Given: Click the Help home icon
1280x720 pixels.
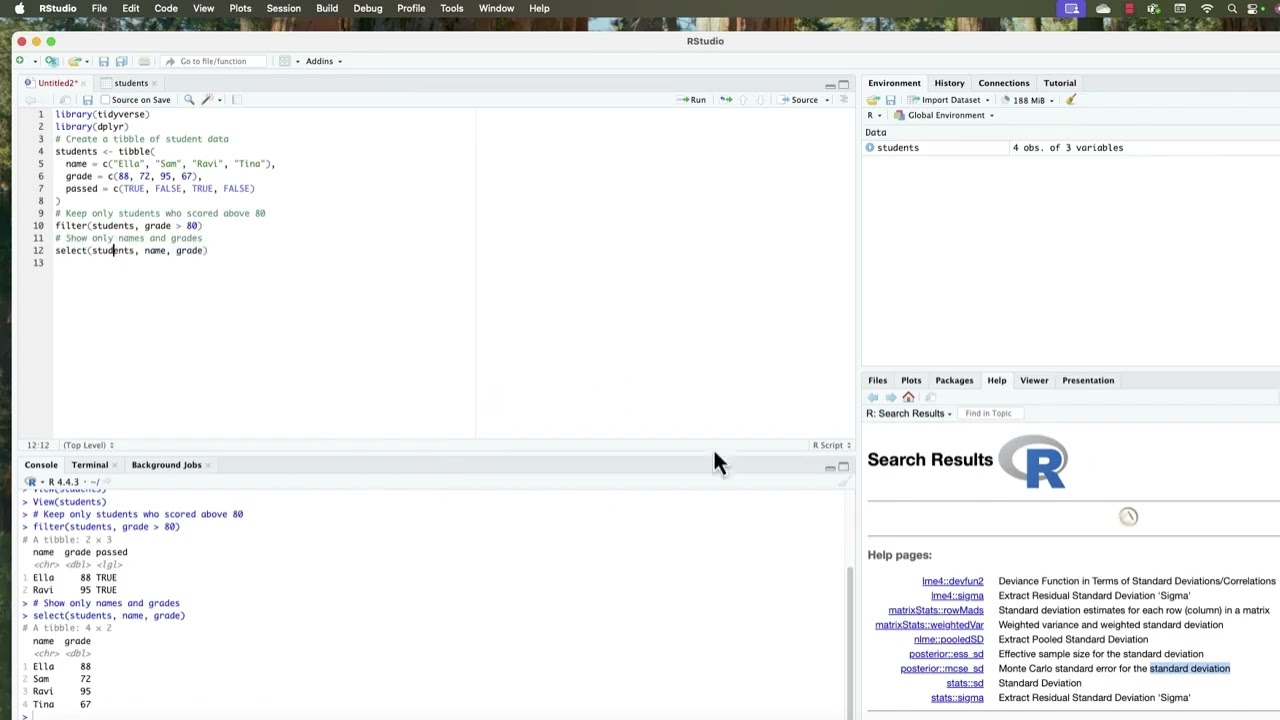Looking at the screenshot, I should 908,397.
